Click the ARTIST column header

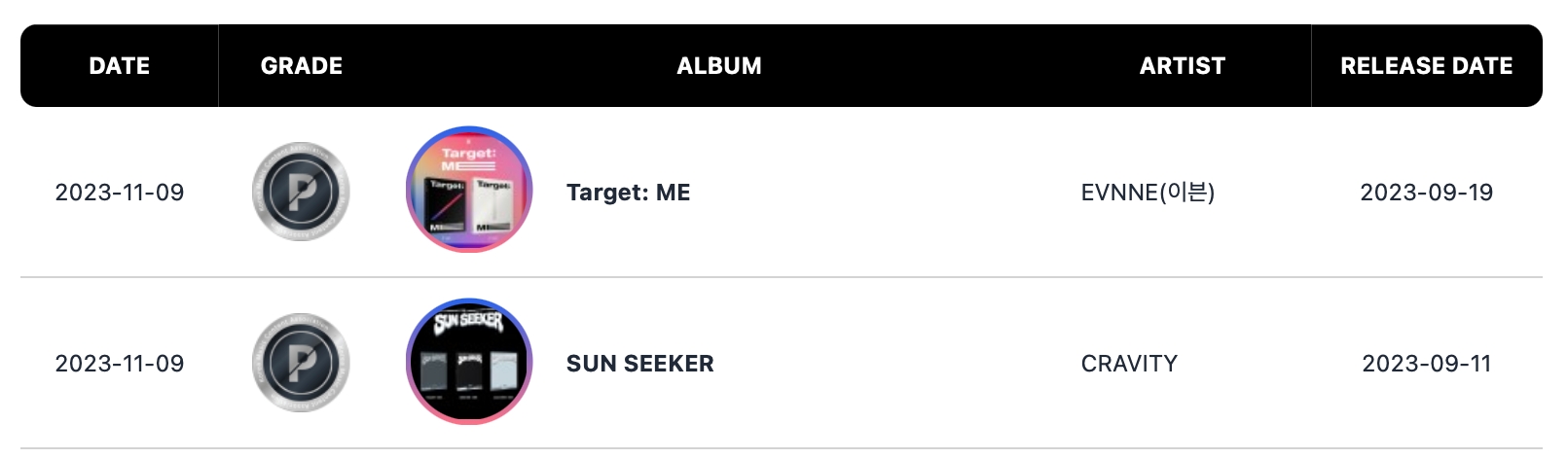[x=1183, y=66]
